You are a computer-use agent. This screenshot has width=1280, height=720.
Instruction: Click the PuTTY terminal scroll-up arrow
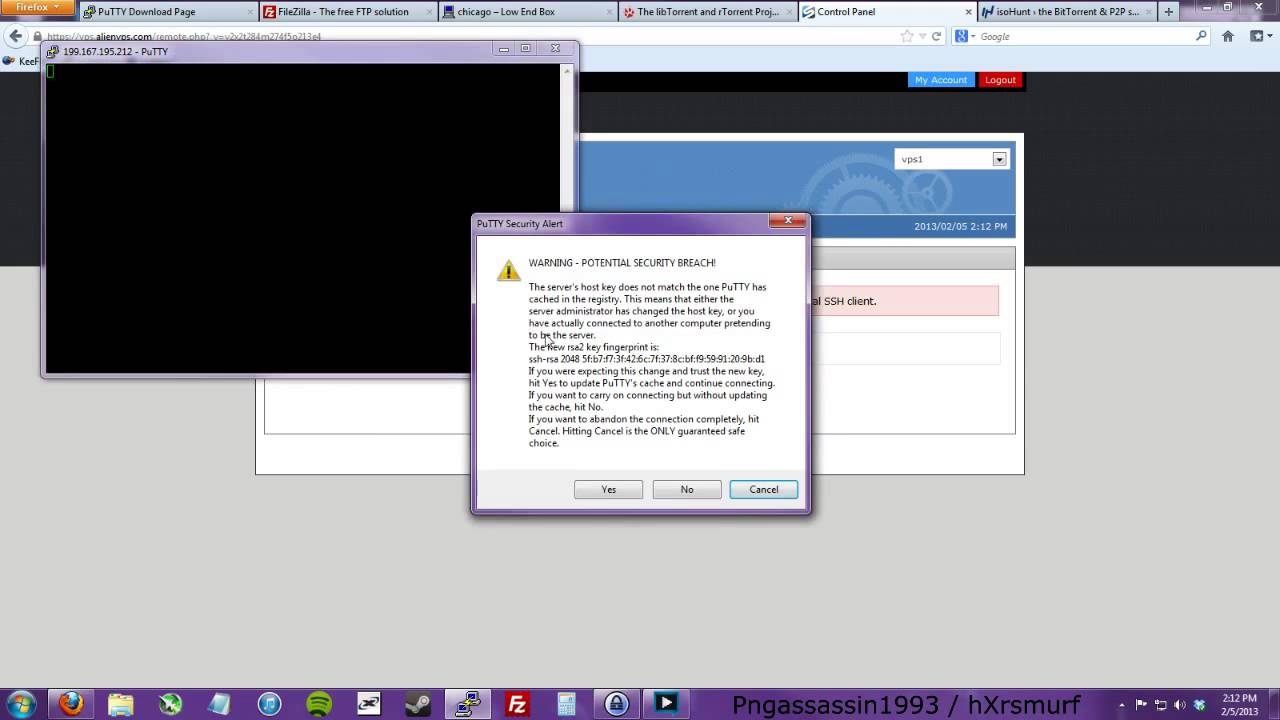tap(567, 71)
